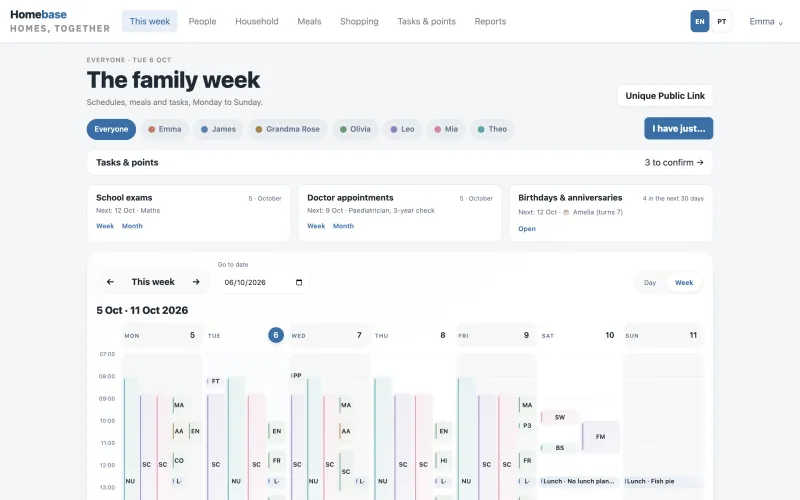The height and width of the screenshot is (500, 800).
Task: Open the Reports tab
Action: coord(490,21)
